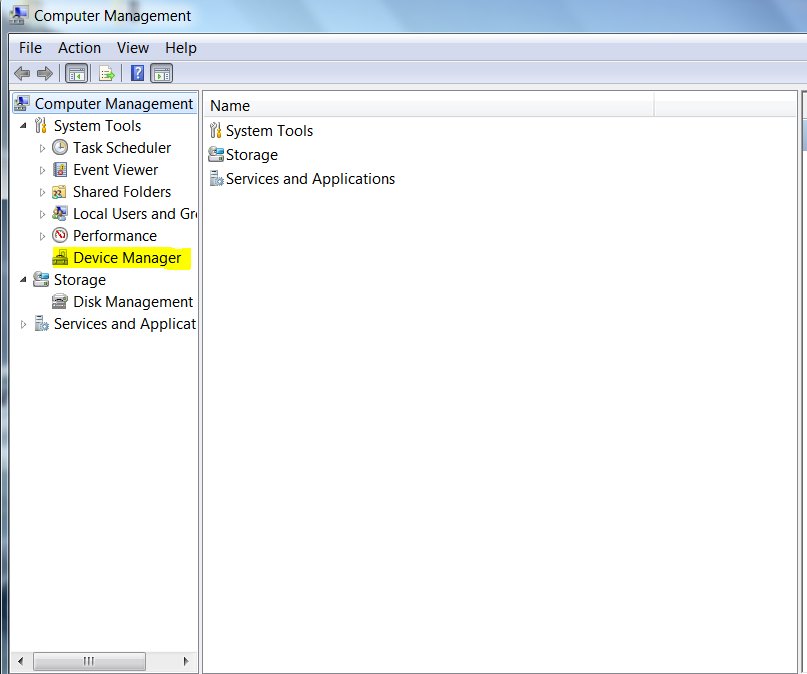Open the Action menu
The height and width of the screenshot is (674, 807).
[x=79, y=47]
